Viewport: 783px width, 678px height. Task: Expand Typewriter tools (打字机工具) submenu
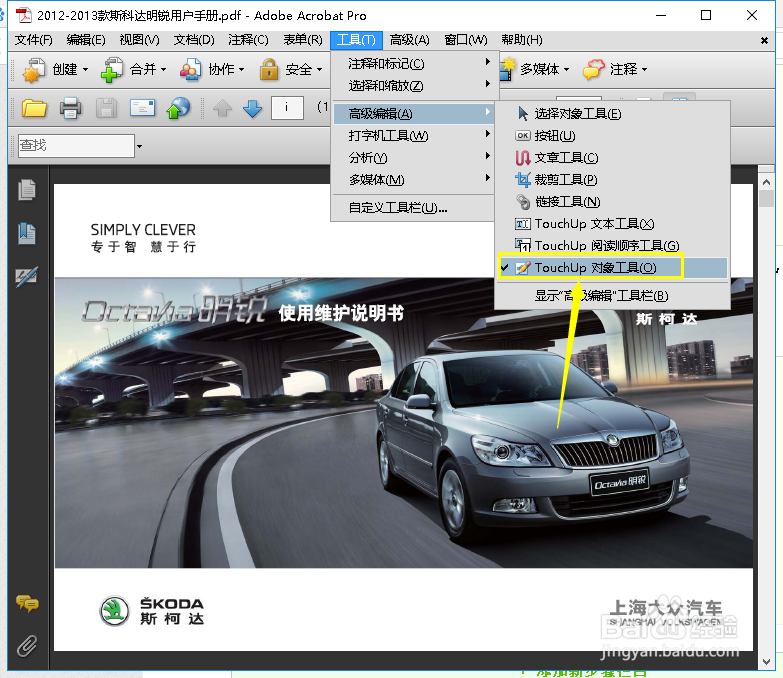pos(414,136)
